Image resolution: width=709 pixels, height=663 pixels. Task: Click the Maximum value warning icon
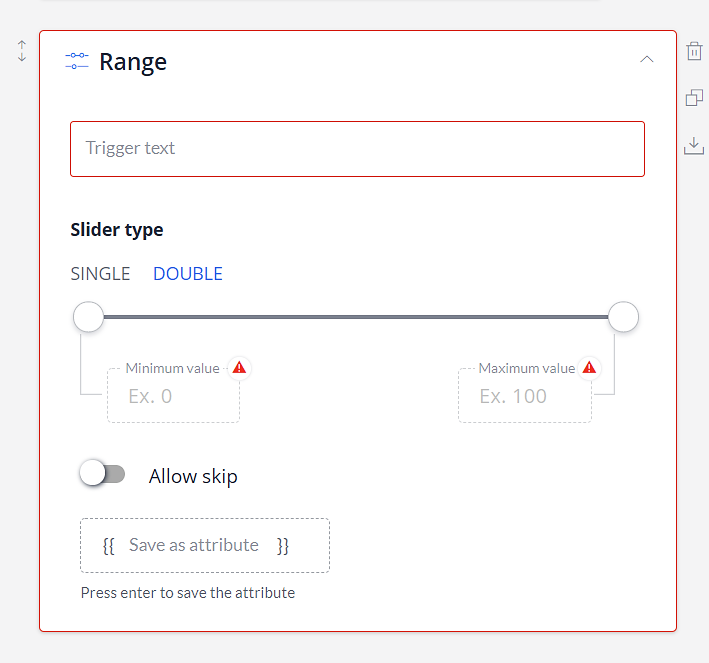589,368
